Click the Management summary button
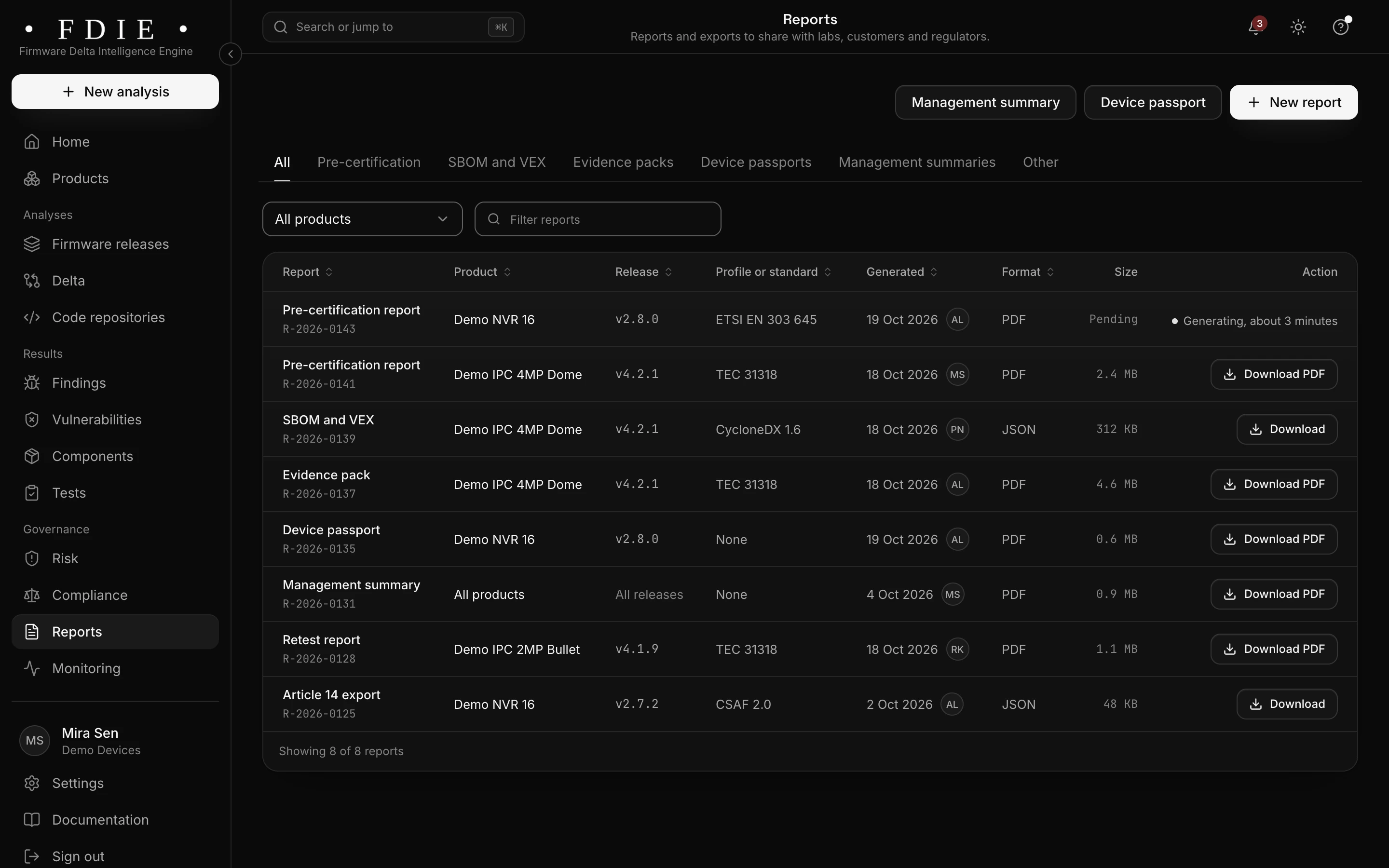 point(985,102)
